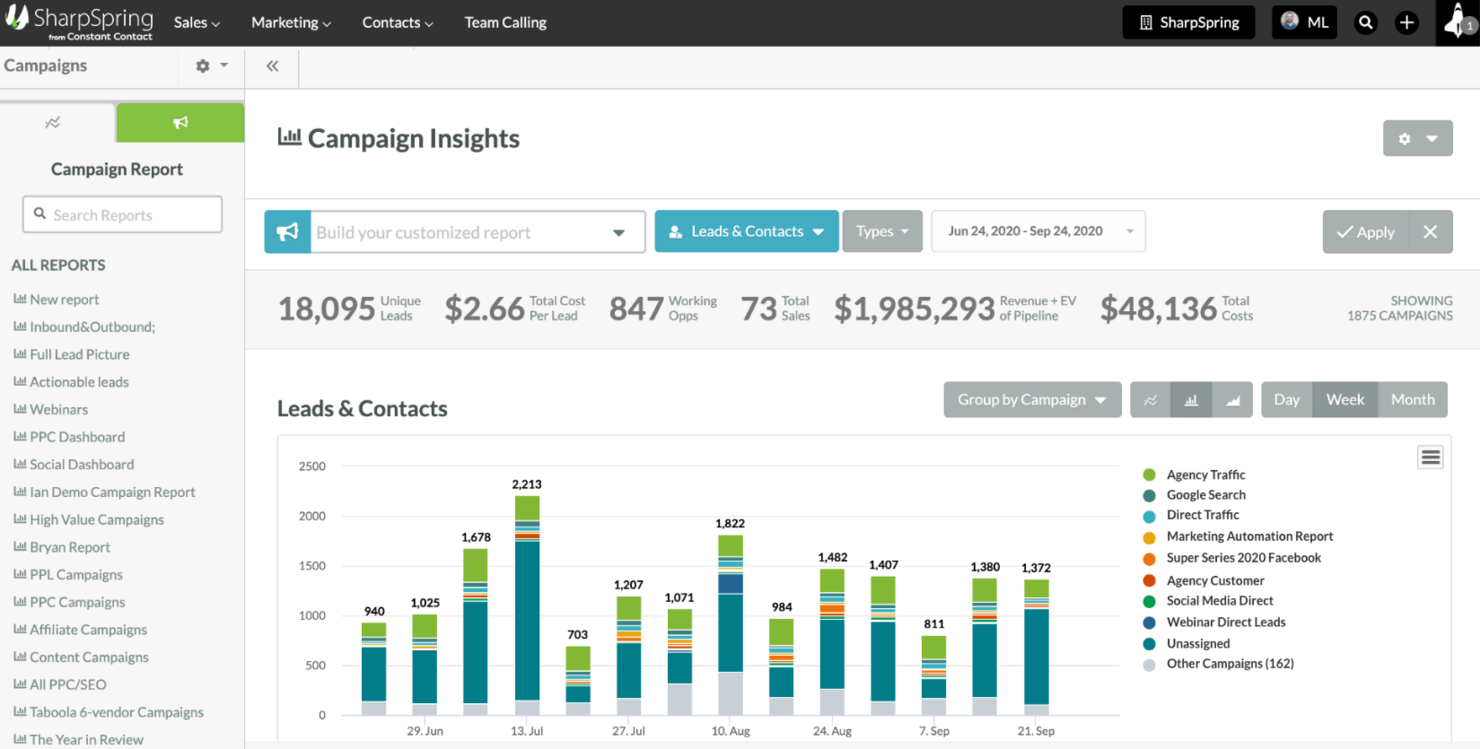Open SharpSpring account switcher button

[x=1189, y=22]
